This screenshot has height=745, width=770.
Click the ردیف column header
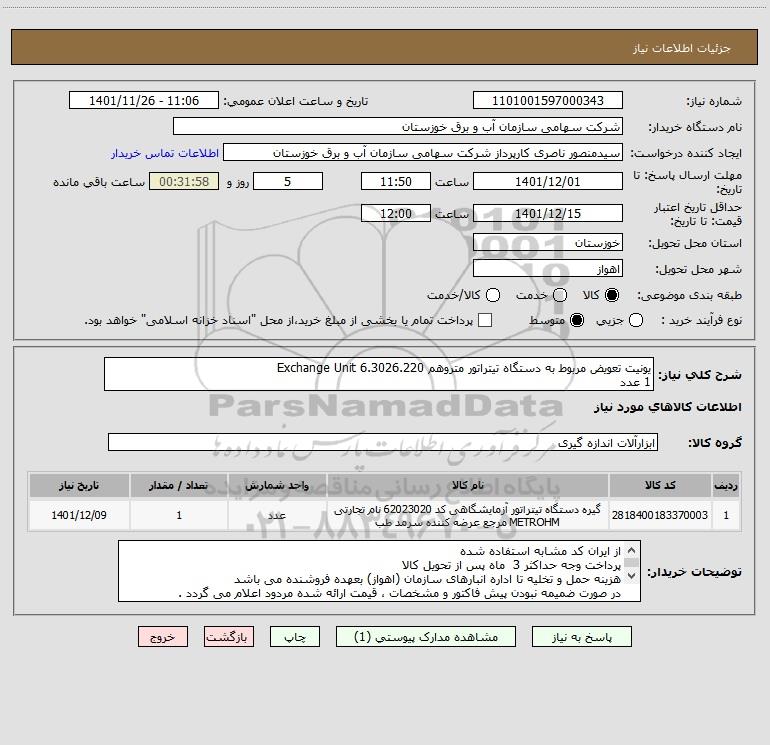[726, 485]
